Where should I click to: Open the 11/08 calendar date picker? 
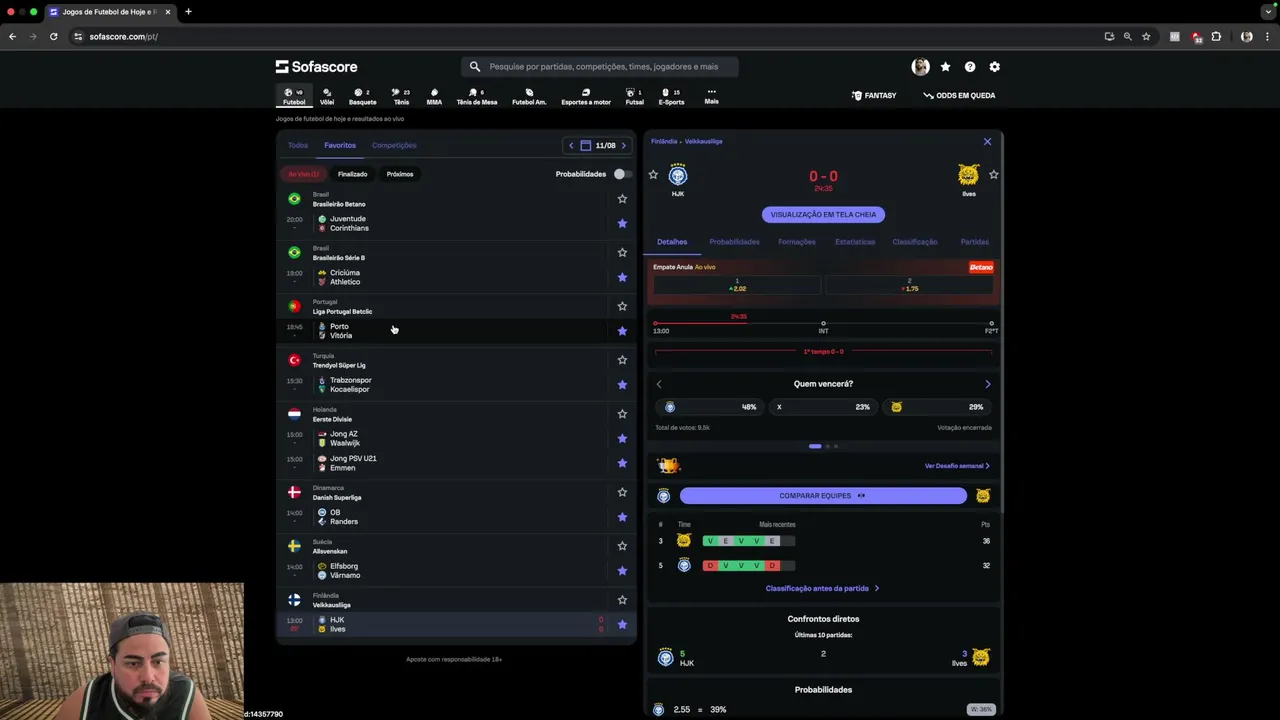pyautogui.click(x=600, y=146)
